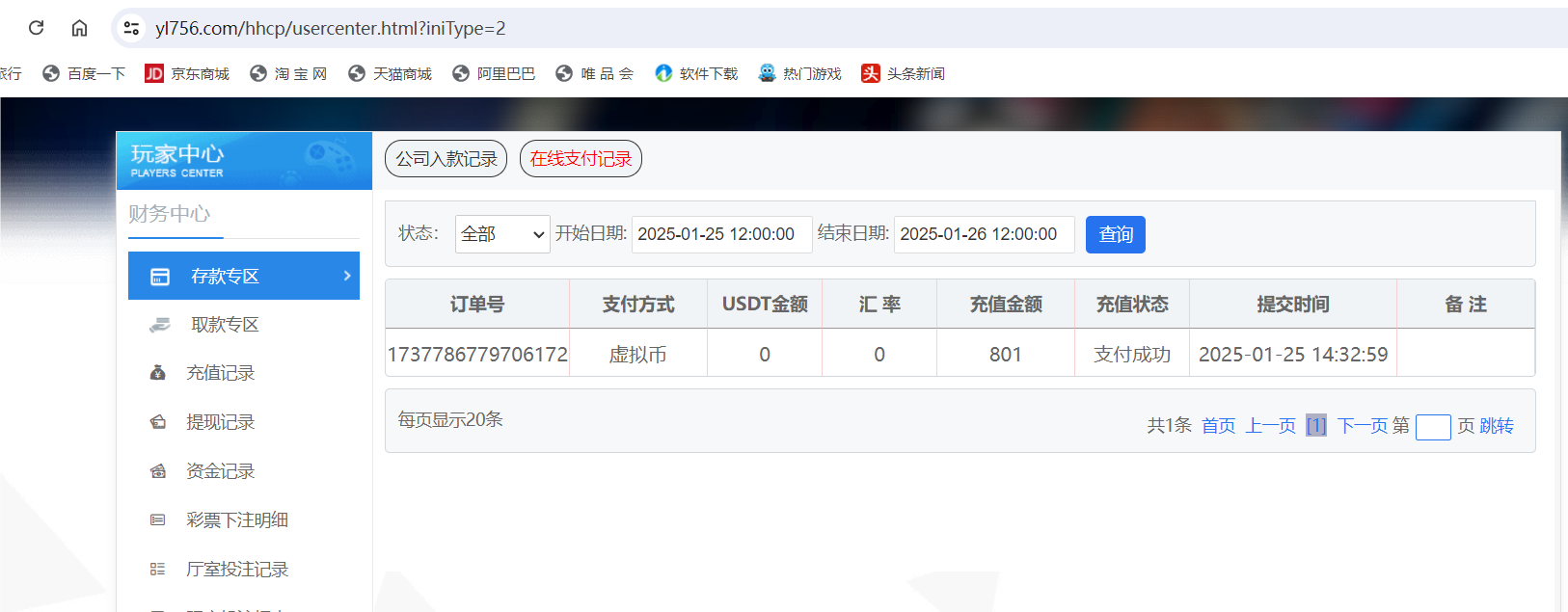
Task: Click the 厅室投注记录 list icon
Action: pos(158,570)
